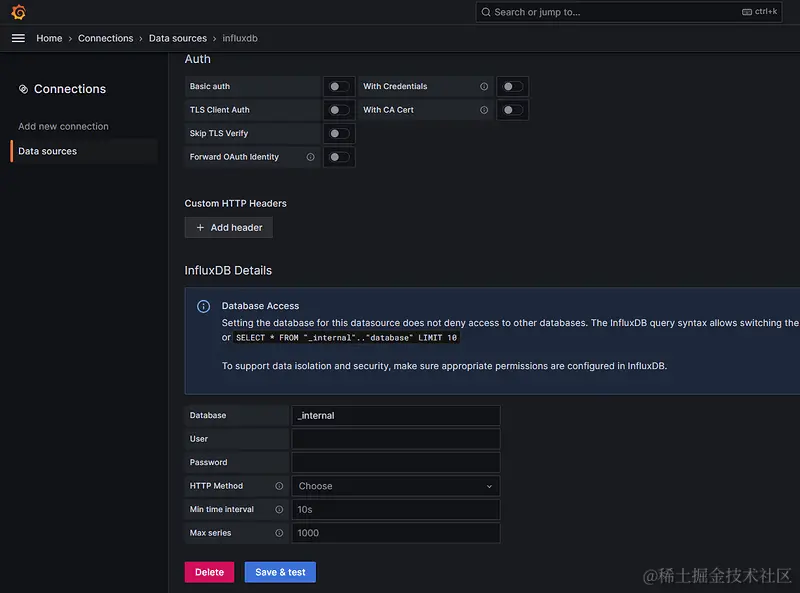Click the Min time interval info icon
Image resolution: width=800 pixels, height=593 pixels.
[x=279, y=510]
